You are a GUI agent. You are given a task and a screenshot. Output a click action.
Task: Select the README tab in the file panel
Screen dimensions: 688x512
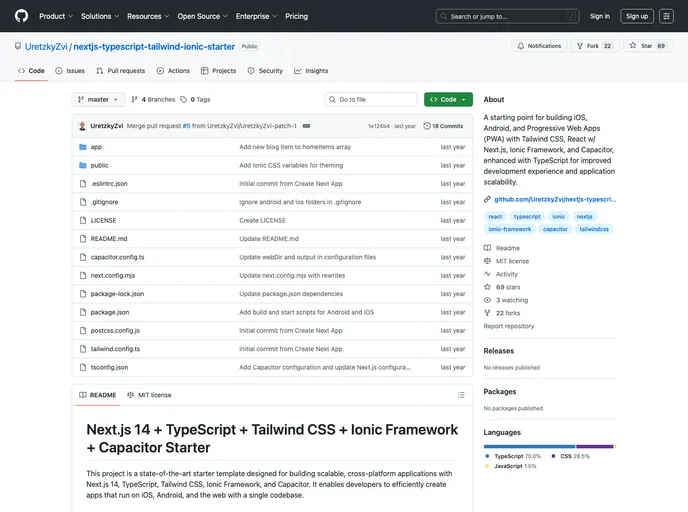click(x=98, y=395)
